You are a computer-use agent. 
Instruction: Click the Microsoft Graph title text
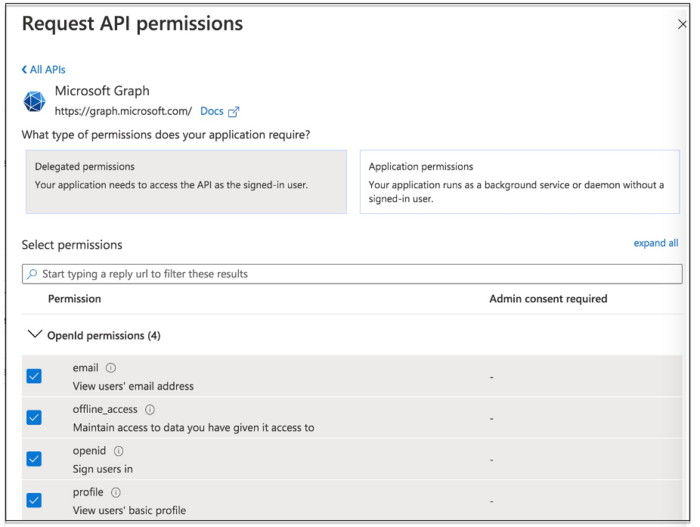pos(102,91)
